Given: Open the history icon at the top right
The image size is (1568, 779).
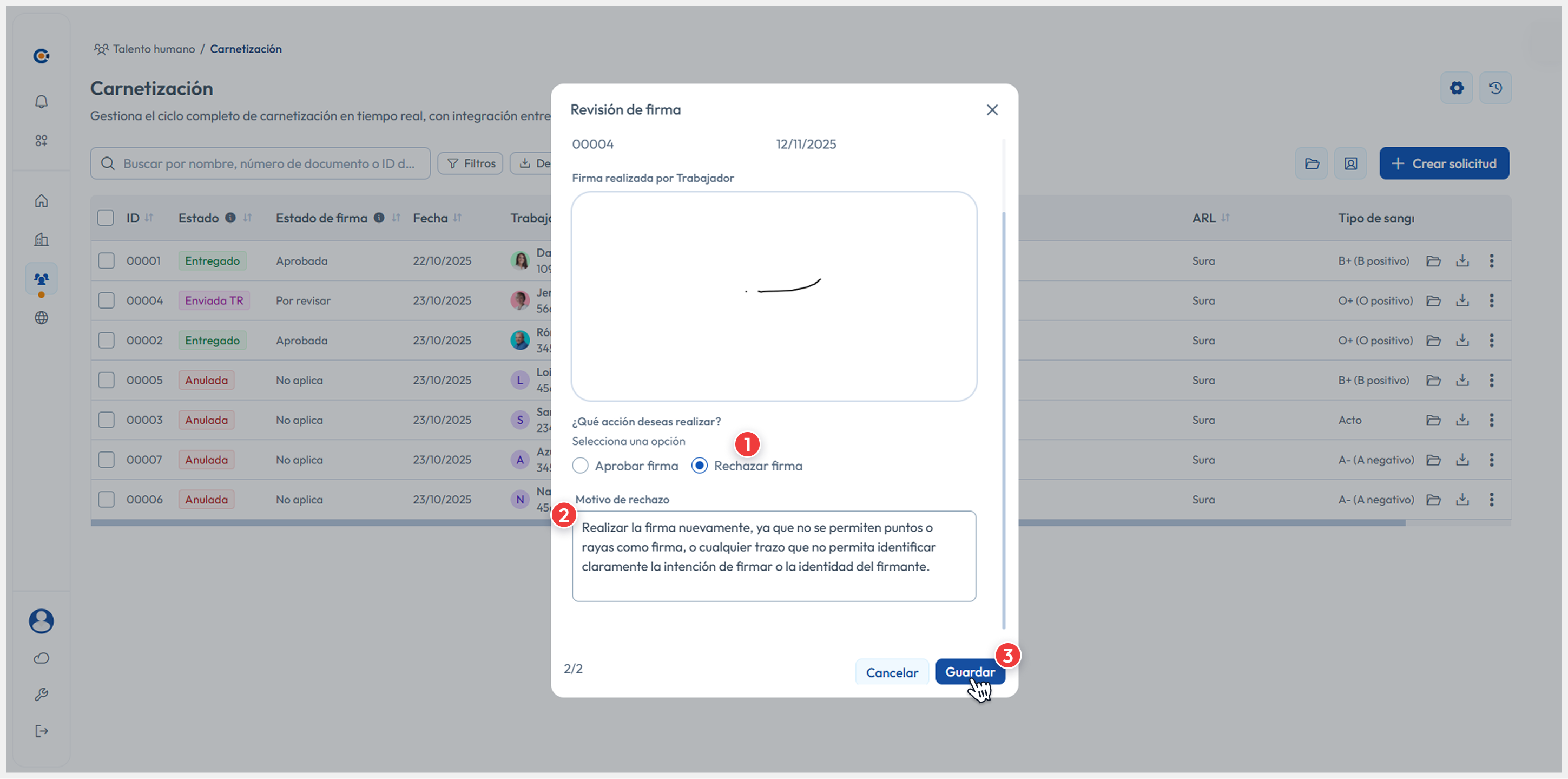Looking at the screenshot, I should 1495,87.
